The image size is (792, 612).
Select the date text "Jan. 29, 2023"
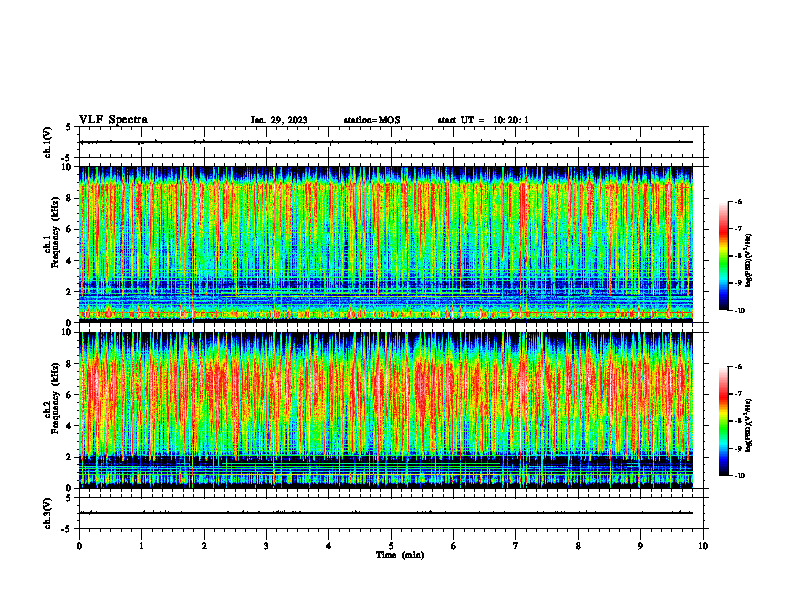pyautogui.click(x=279, y=120)
